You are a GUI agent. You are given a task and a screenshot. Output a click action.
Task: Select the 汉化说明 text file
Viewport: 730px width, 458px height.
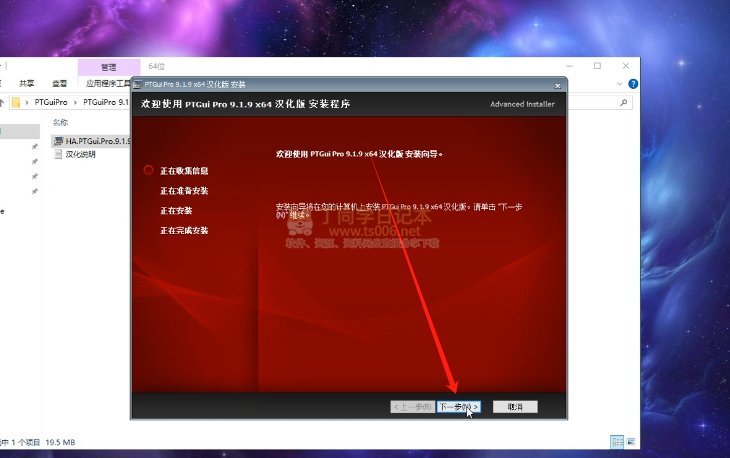point(80,154)
